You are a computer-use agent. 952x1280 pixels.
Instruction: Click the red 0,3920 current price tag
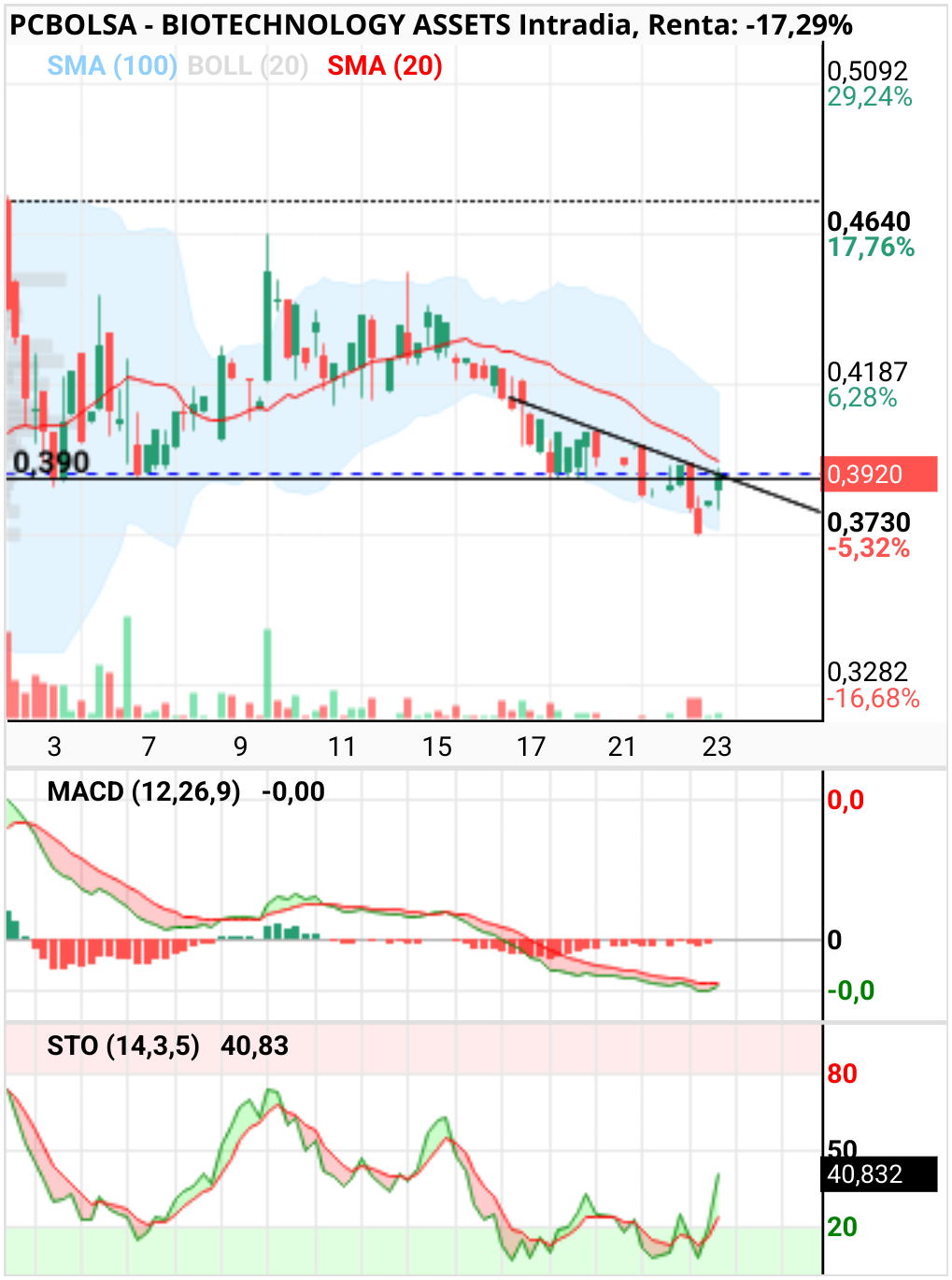pyautogui.click(x=878, y=475)
